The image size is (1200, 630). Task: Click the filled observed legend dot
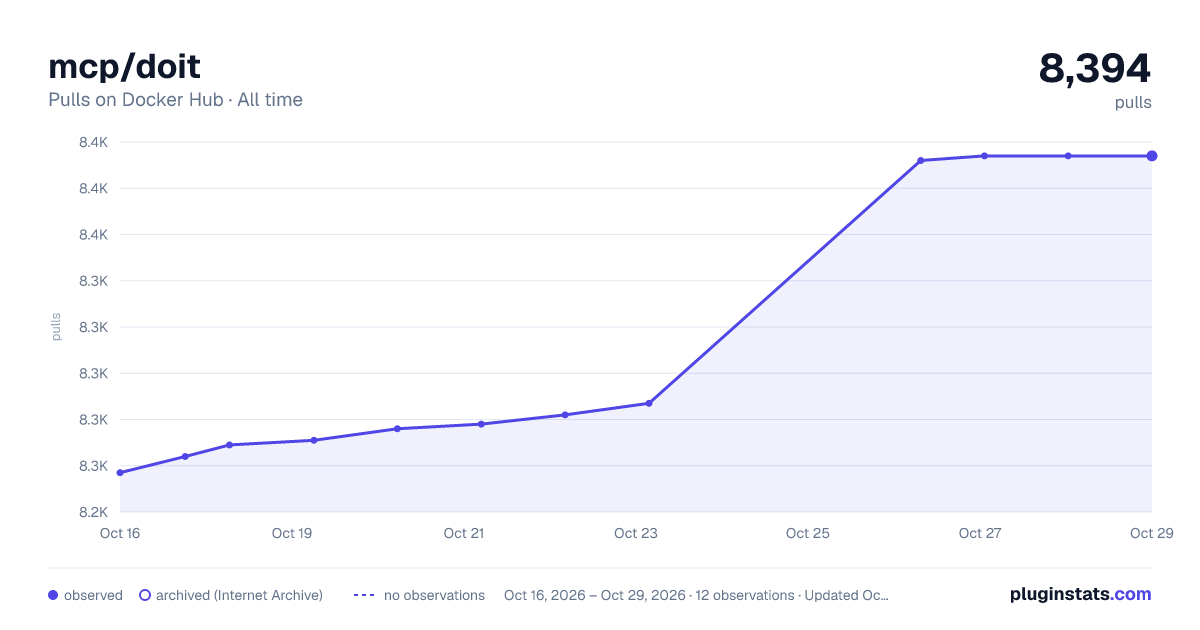click(x=53, y=595)
